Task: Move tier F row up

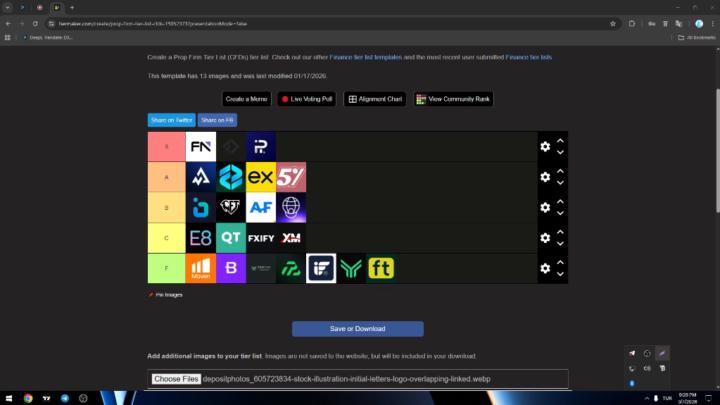Action: pyautogui.click(x=560, y=262)
